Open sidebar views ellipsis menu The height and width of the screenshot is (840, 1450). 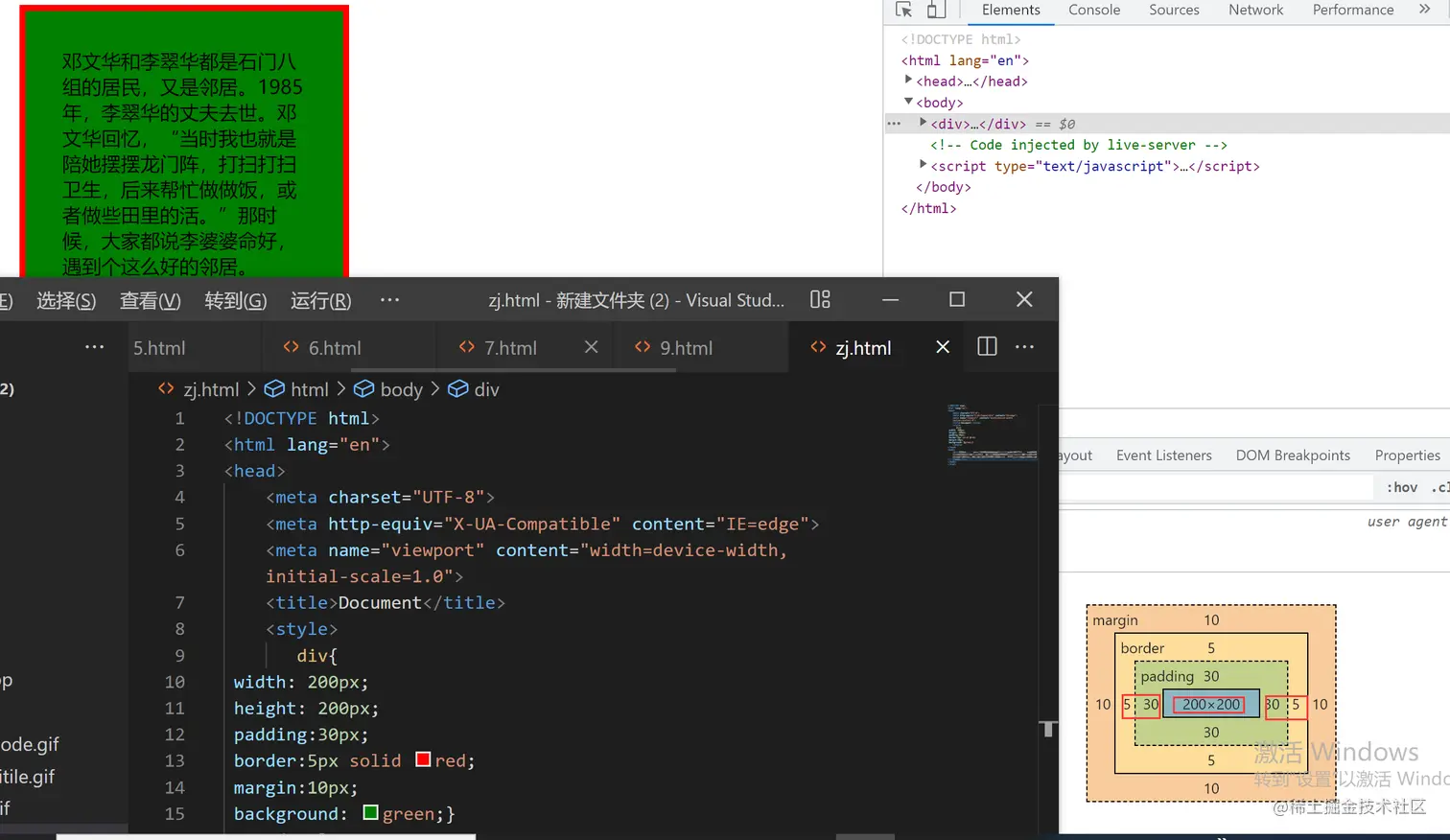point(94,346)
